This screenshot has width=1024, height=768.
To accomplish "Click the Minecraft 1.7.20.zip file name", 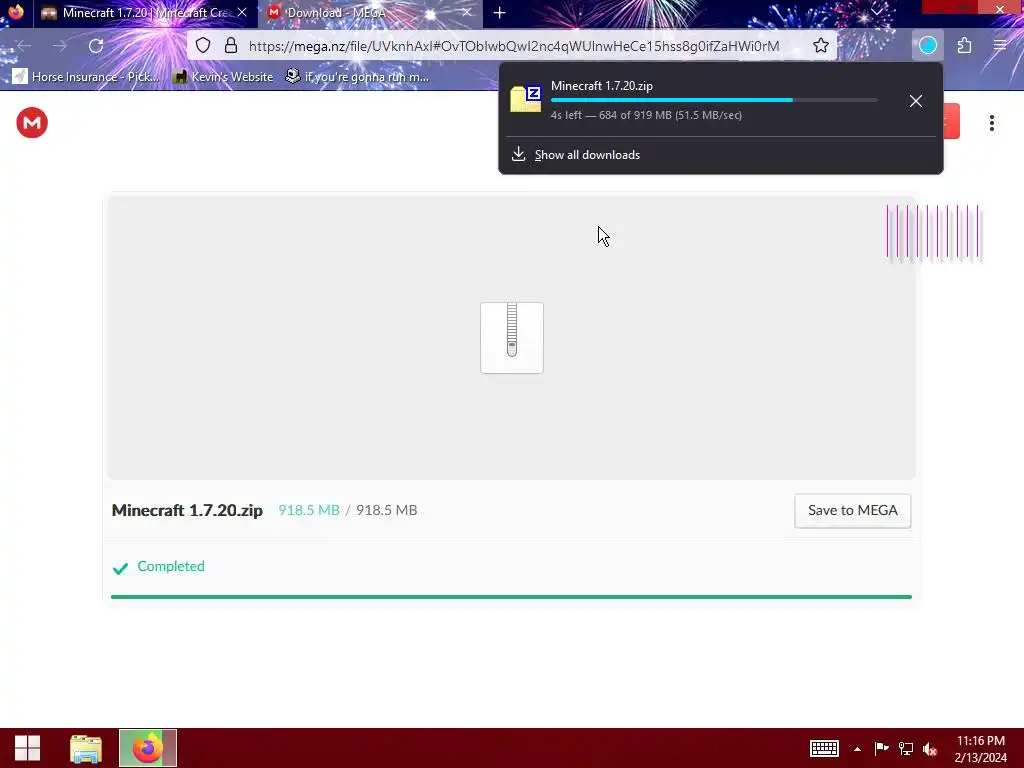I will point(187,511).
